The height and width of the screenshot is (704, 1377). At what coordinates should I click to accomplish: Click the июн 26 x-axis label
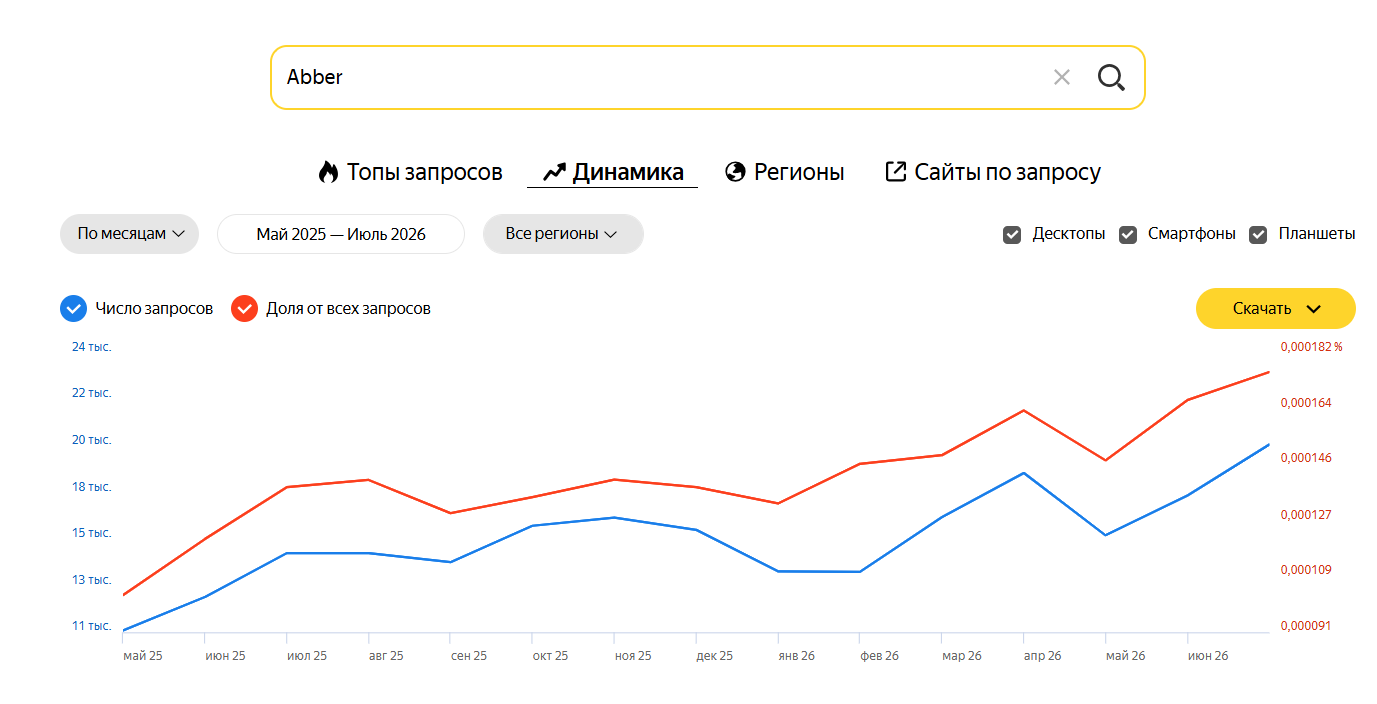point(1207,656)
